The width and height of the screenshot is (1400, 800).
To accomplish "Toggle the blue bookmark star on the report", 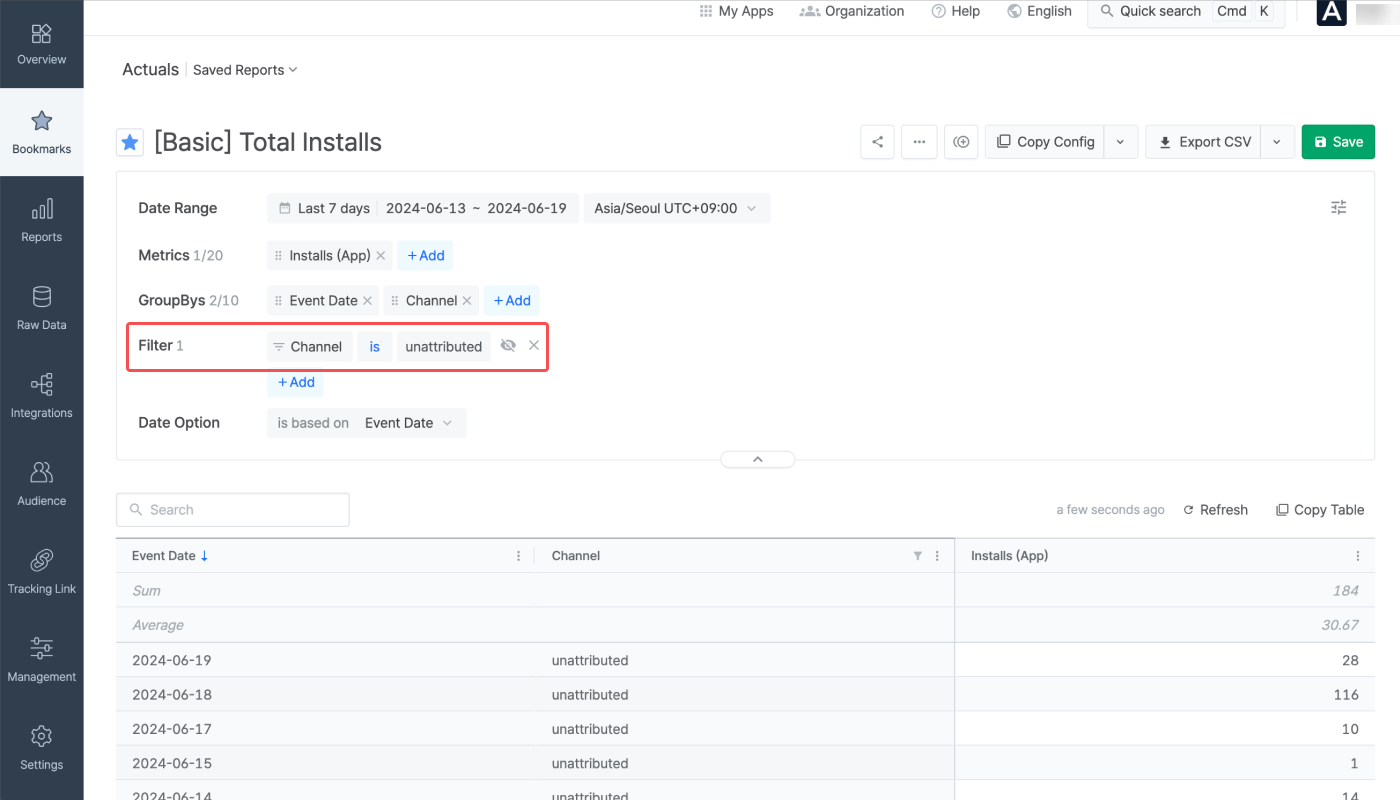I will tap(130, 143).
